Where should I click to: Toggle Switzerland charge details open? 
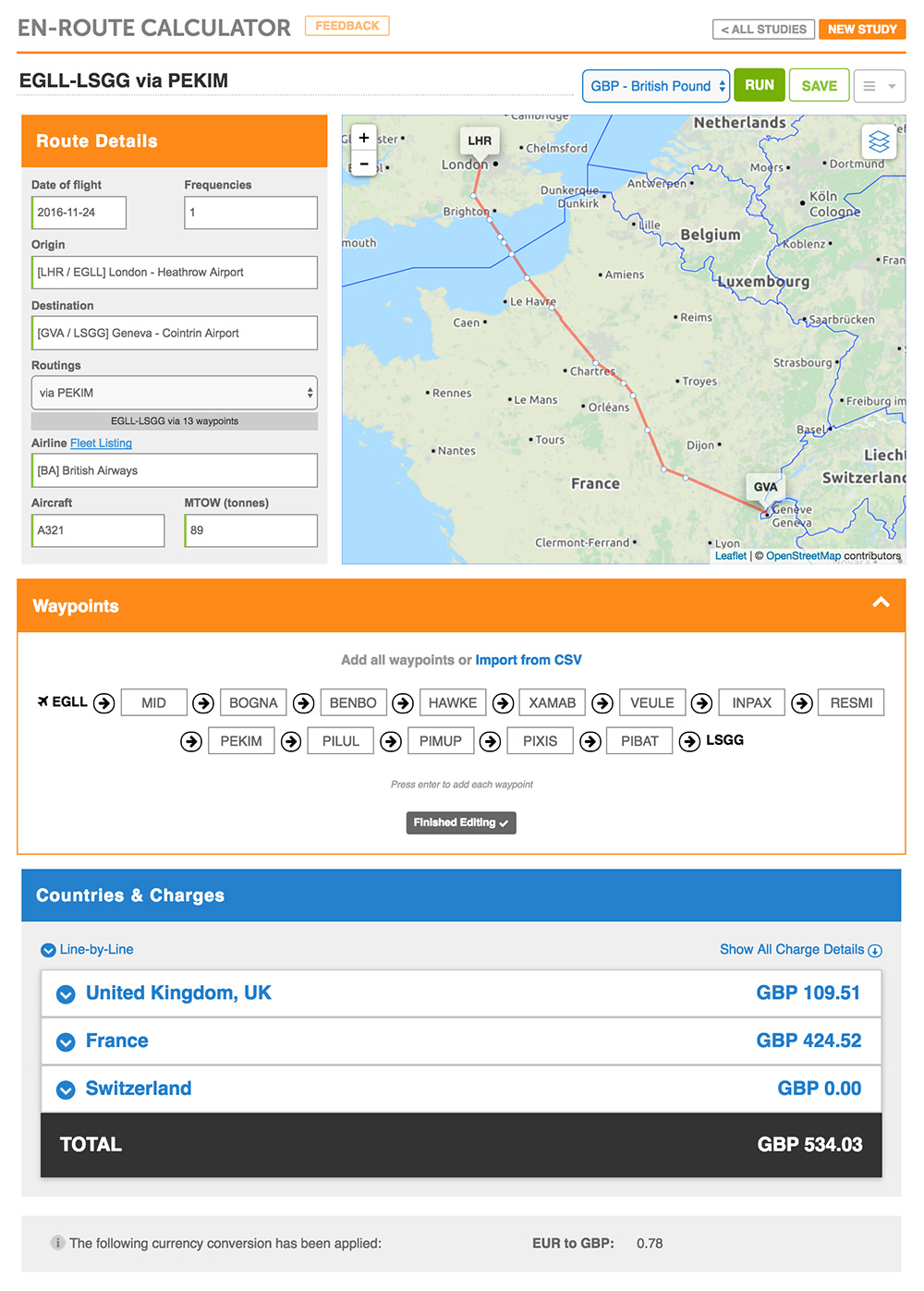pyautogui.click(x=66, y=1090)
